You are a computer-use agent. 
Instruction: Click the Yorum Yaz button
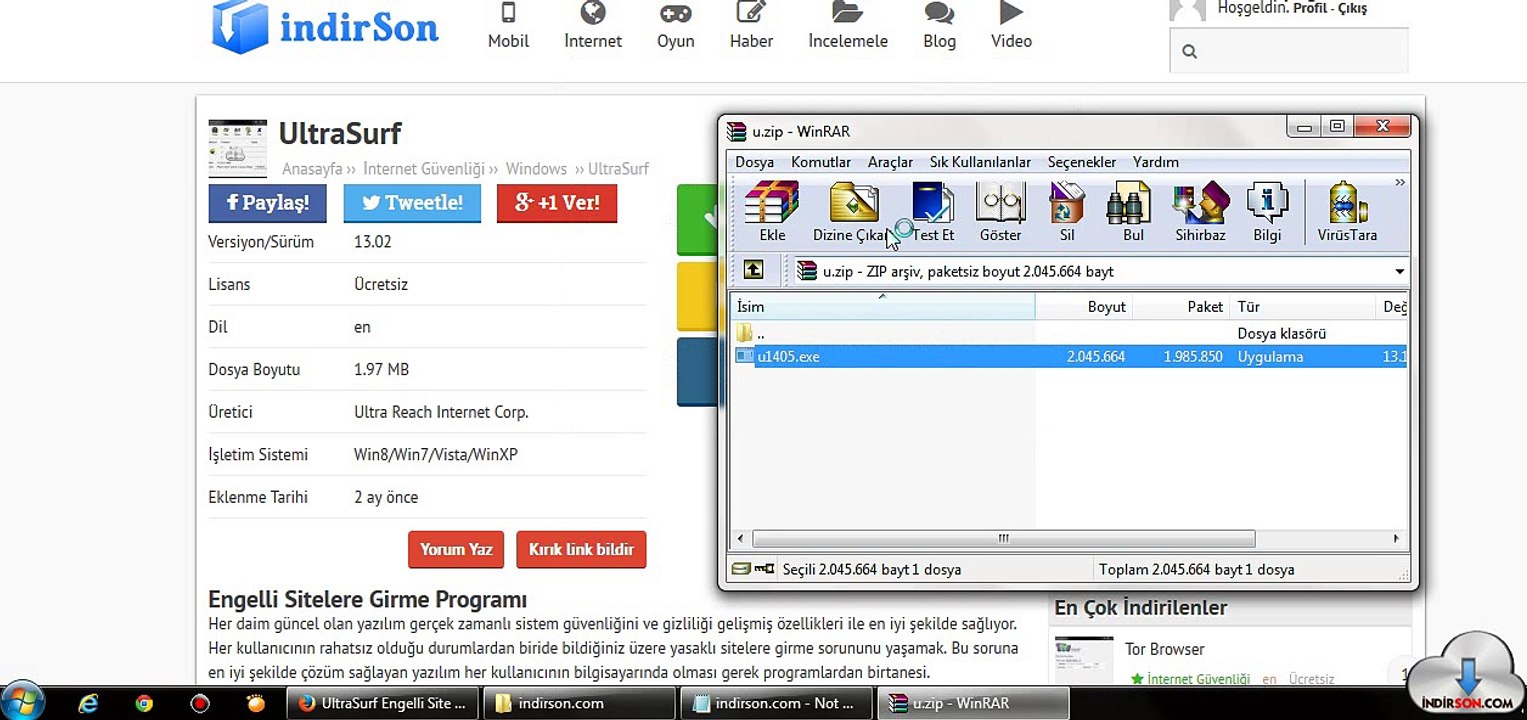(x=456, y=550)
